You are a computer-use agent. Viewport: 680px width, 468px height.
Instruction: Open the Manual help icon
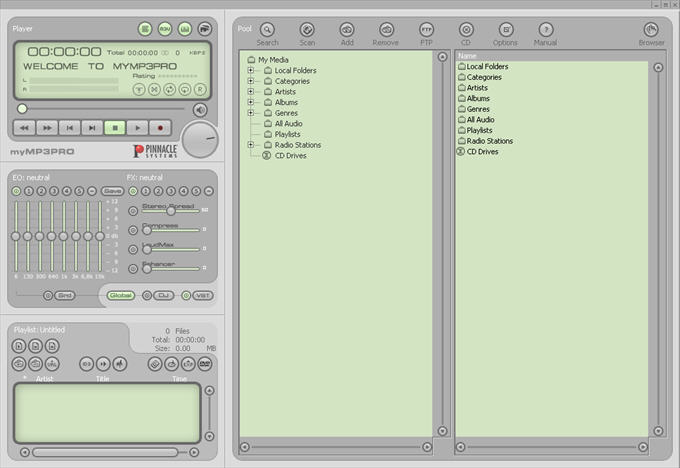tap(546, 29)
